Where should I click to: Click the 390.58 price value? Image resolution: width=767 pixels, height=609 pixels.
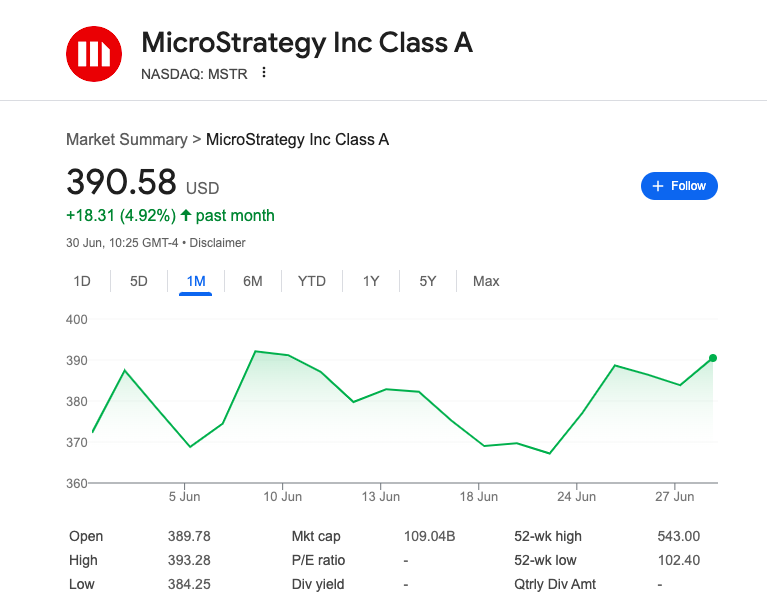point(121,183)
